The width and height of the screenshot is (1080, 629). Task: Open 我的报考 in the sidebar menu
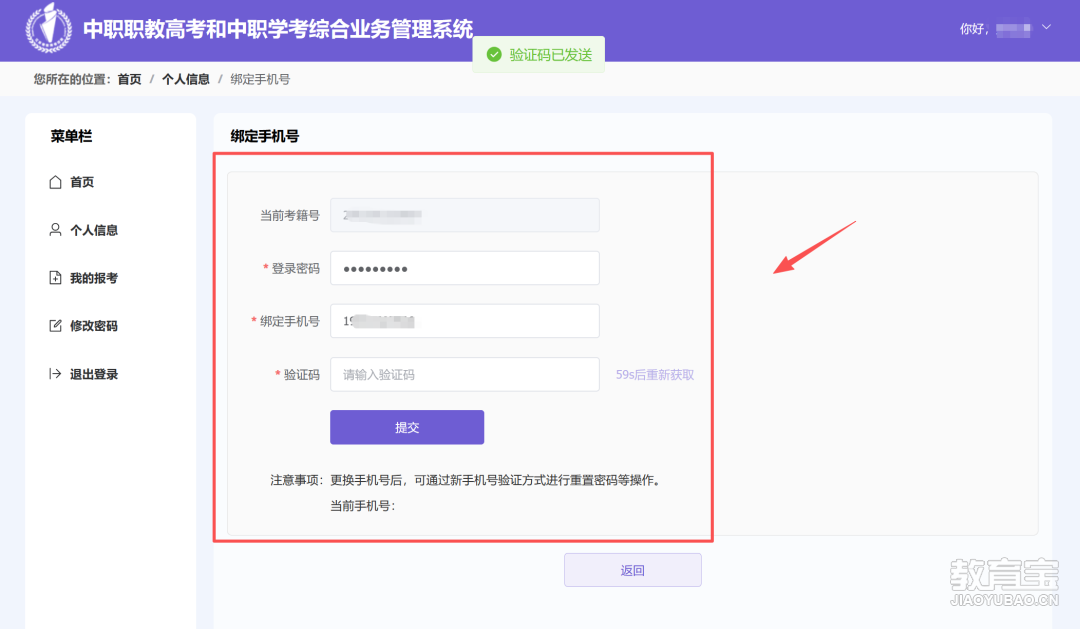click(x=94, y=278)
